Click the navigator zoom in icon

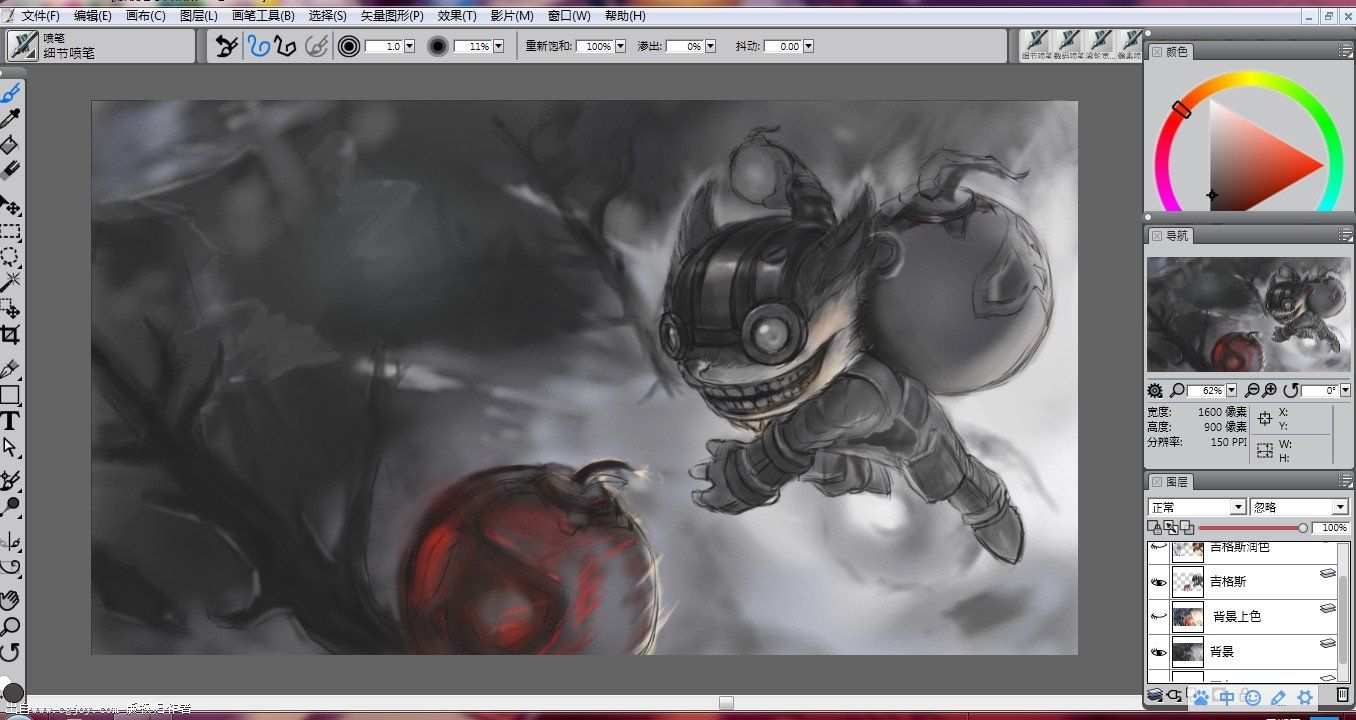(x=1270, y=390)
